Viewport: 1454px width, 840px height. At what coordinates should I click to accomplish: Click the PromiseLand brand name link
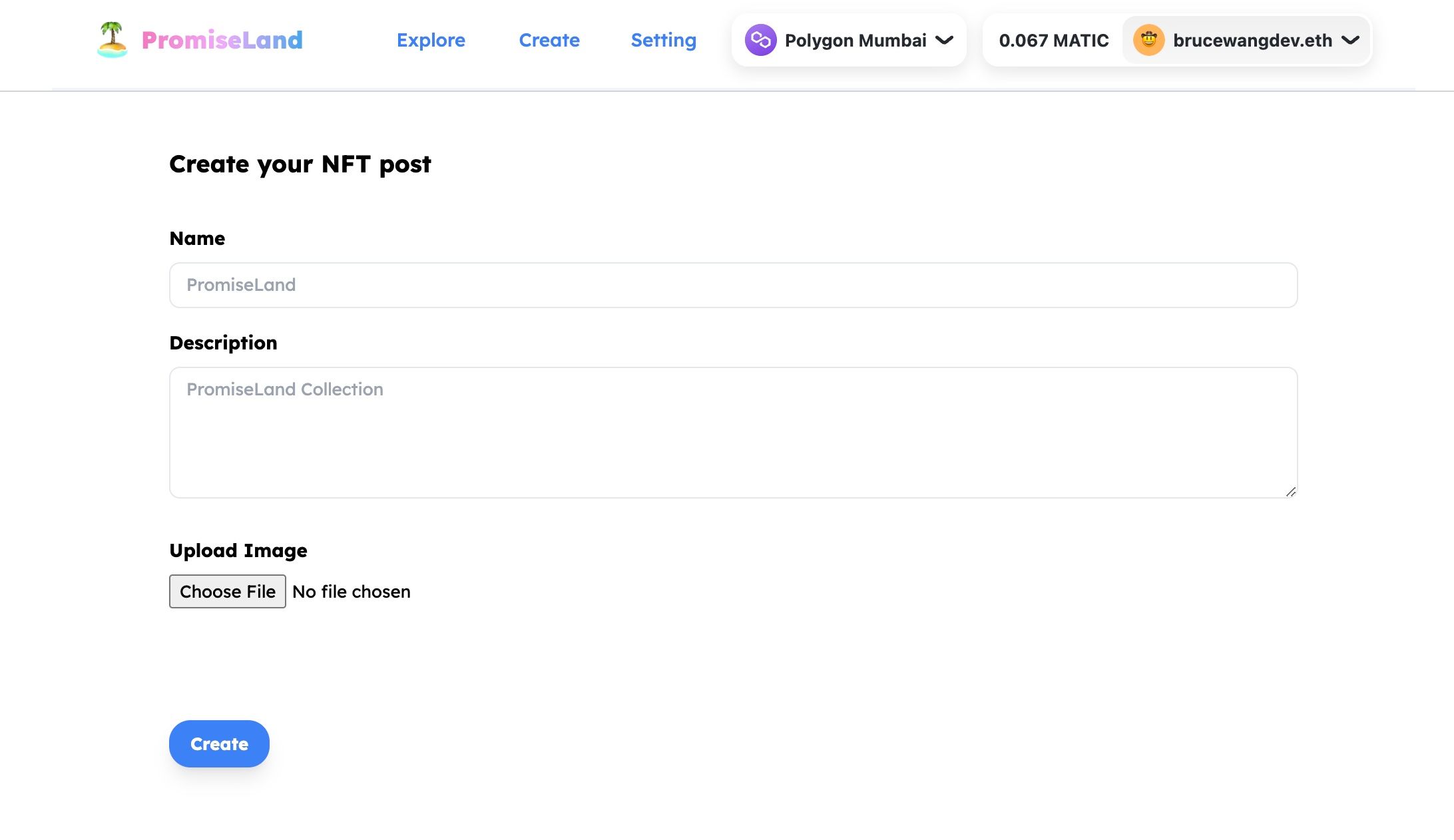pos(222,40)
